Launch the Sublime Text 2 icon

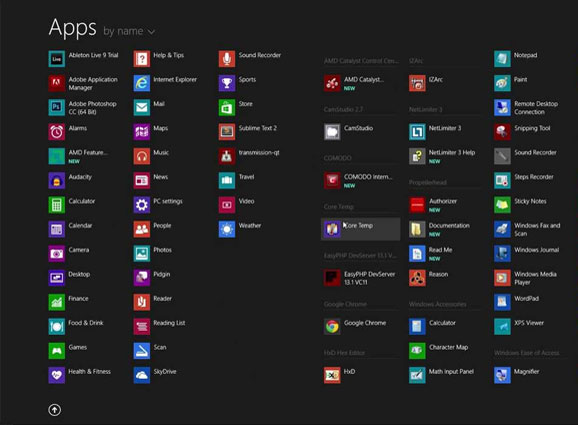(x=227, y=132)
